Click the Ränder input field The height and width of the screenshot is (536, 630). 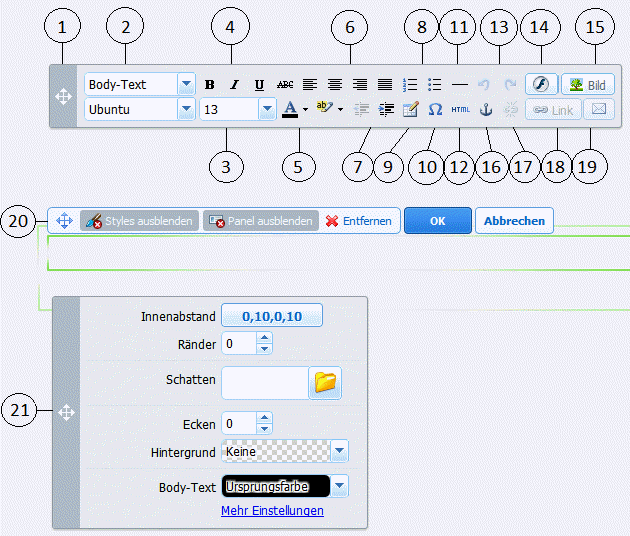click(x=239, y=344)
